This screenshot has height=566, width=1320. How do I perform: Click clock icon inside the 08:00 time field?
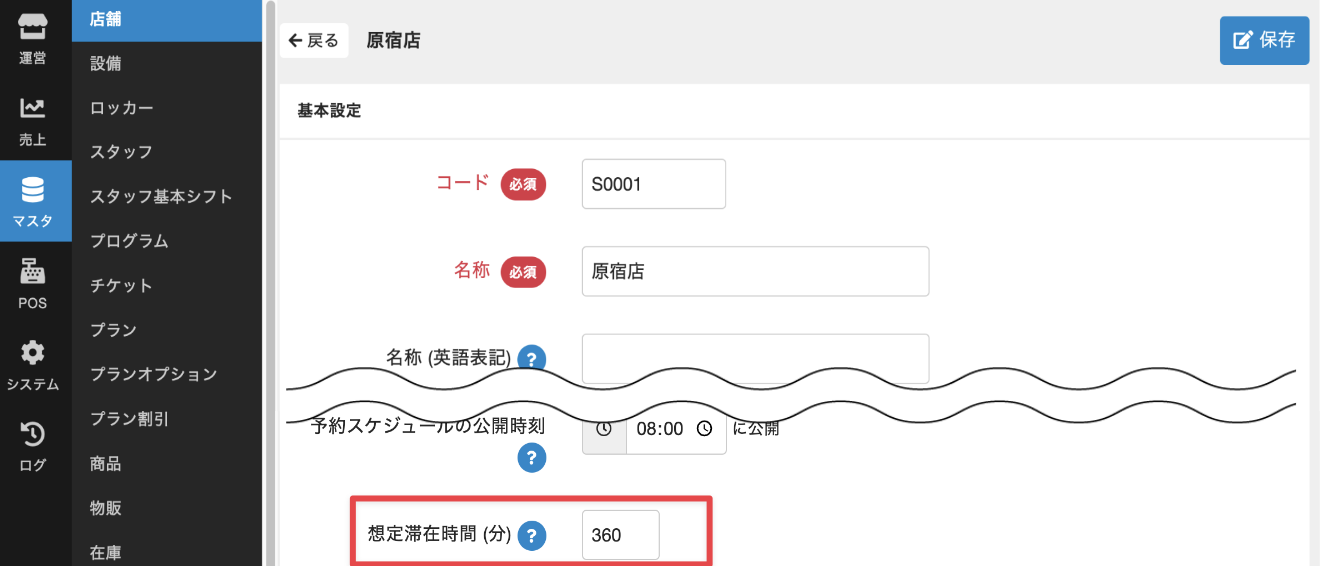pos(704,429)
